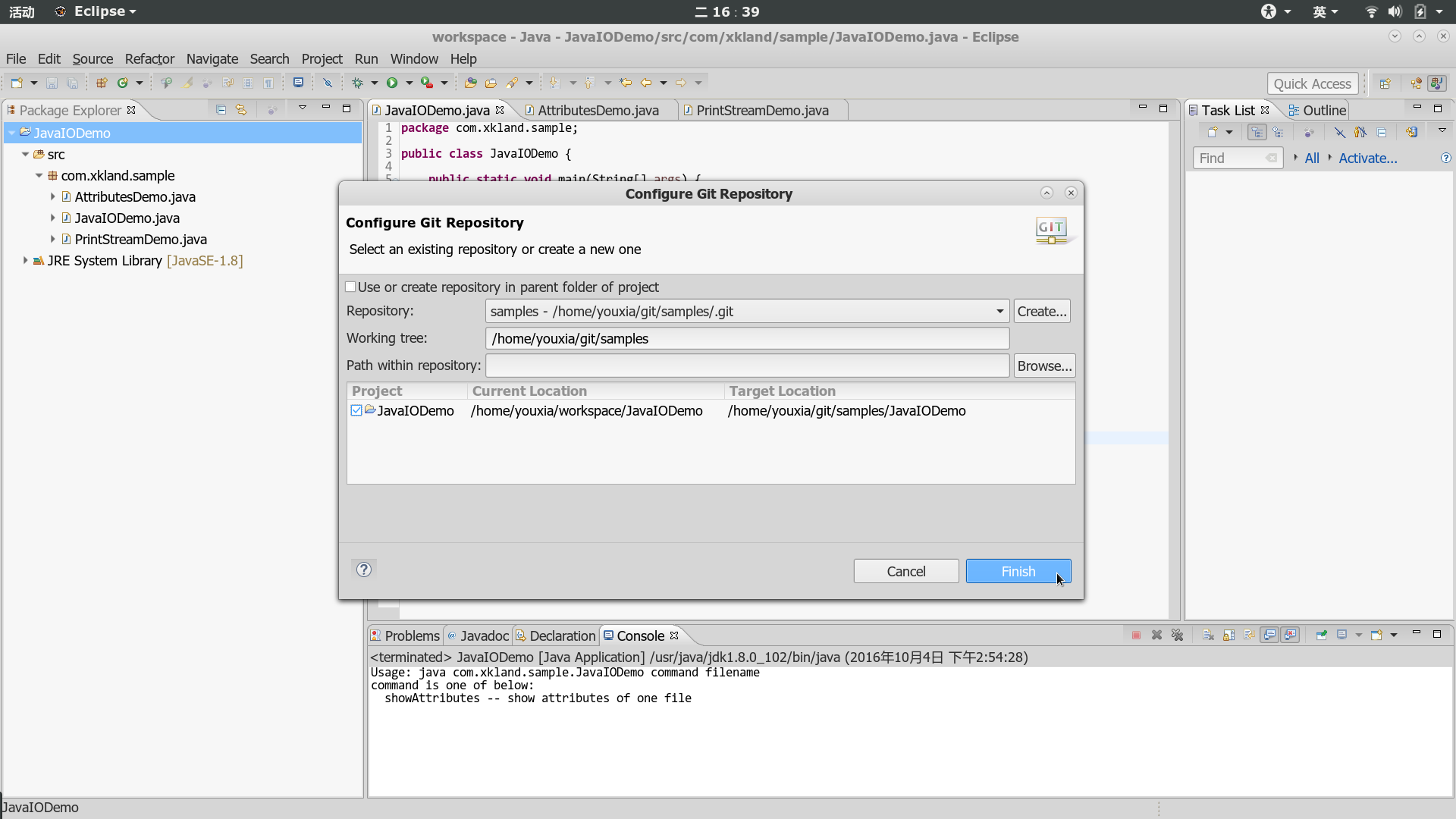The image size is (1456, 819).
Task: Click the Create... repository button
Action: [x=1042, y=311]
